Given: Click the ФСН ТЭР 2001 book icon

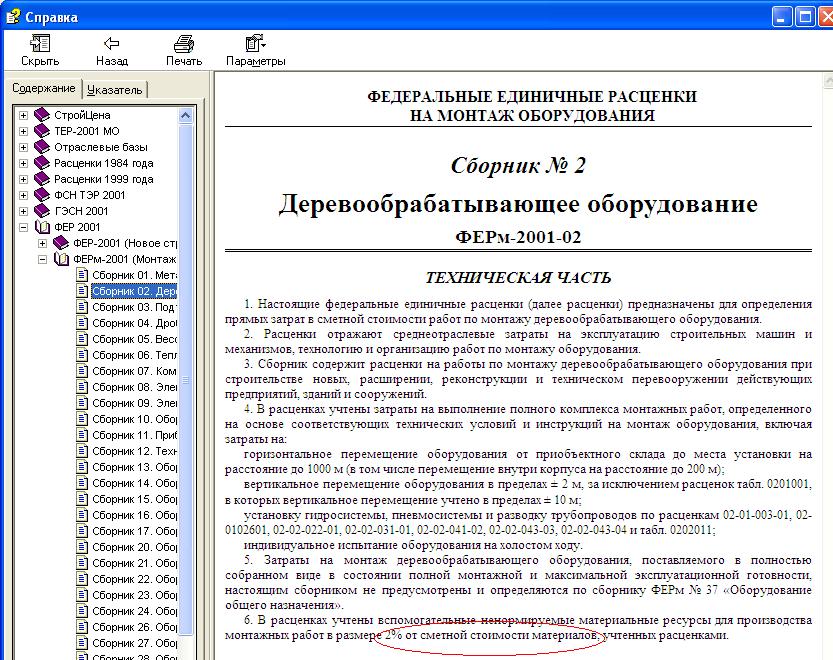Looking at the screenshot, I should [x=42, y=194].
